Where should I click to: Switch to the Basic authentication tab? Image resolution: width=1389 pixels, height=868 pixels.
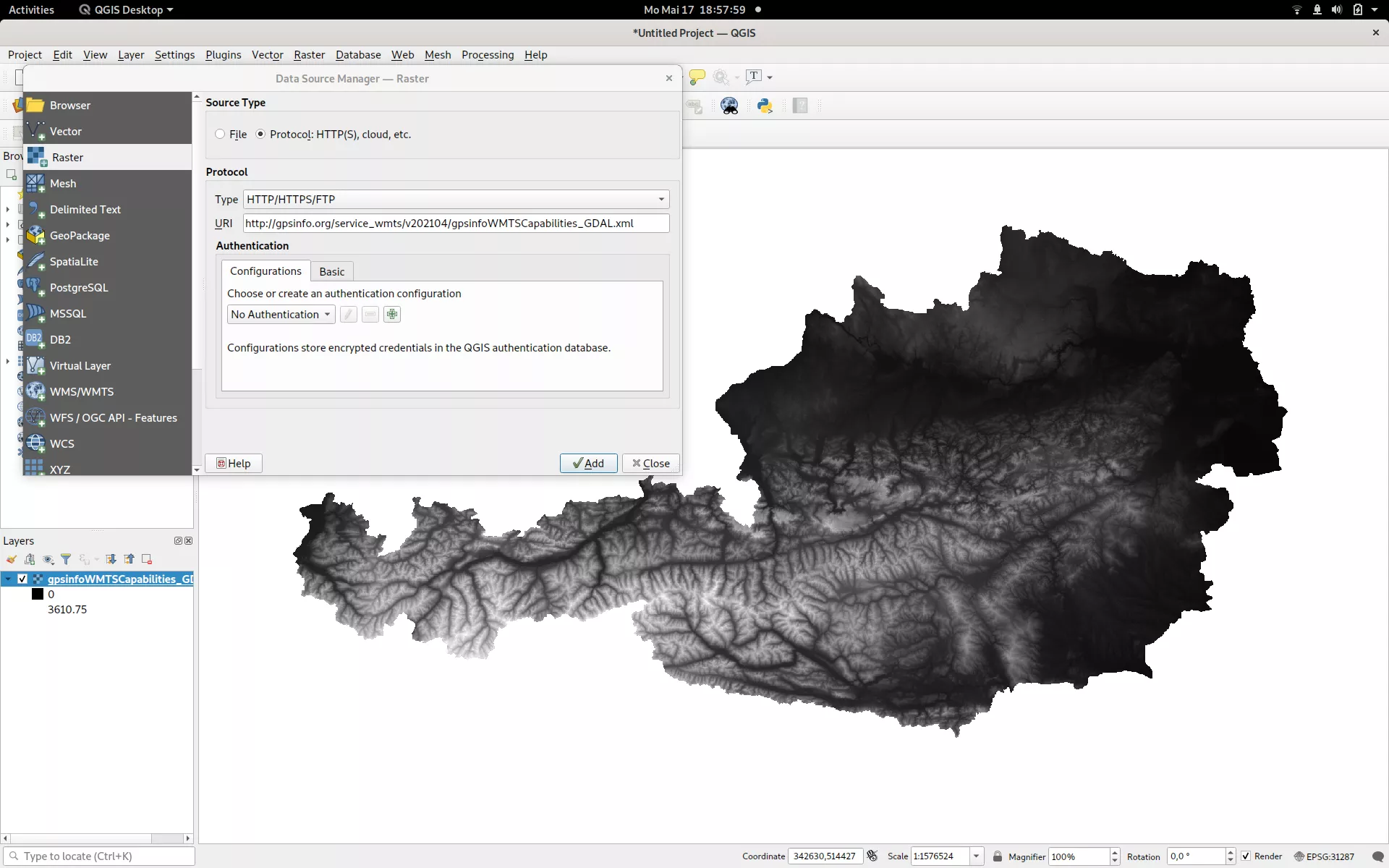click(x=331, y=271)
